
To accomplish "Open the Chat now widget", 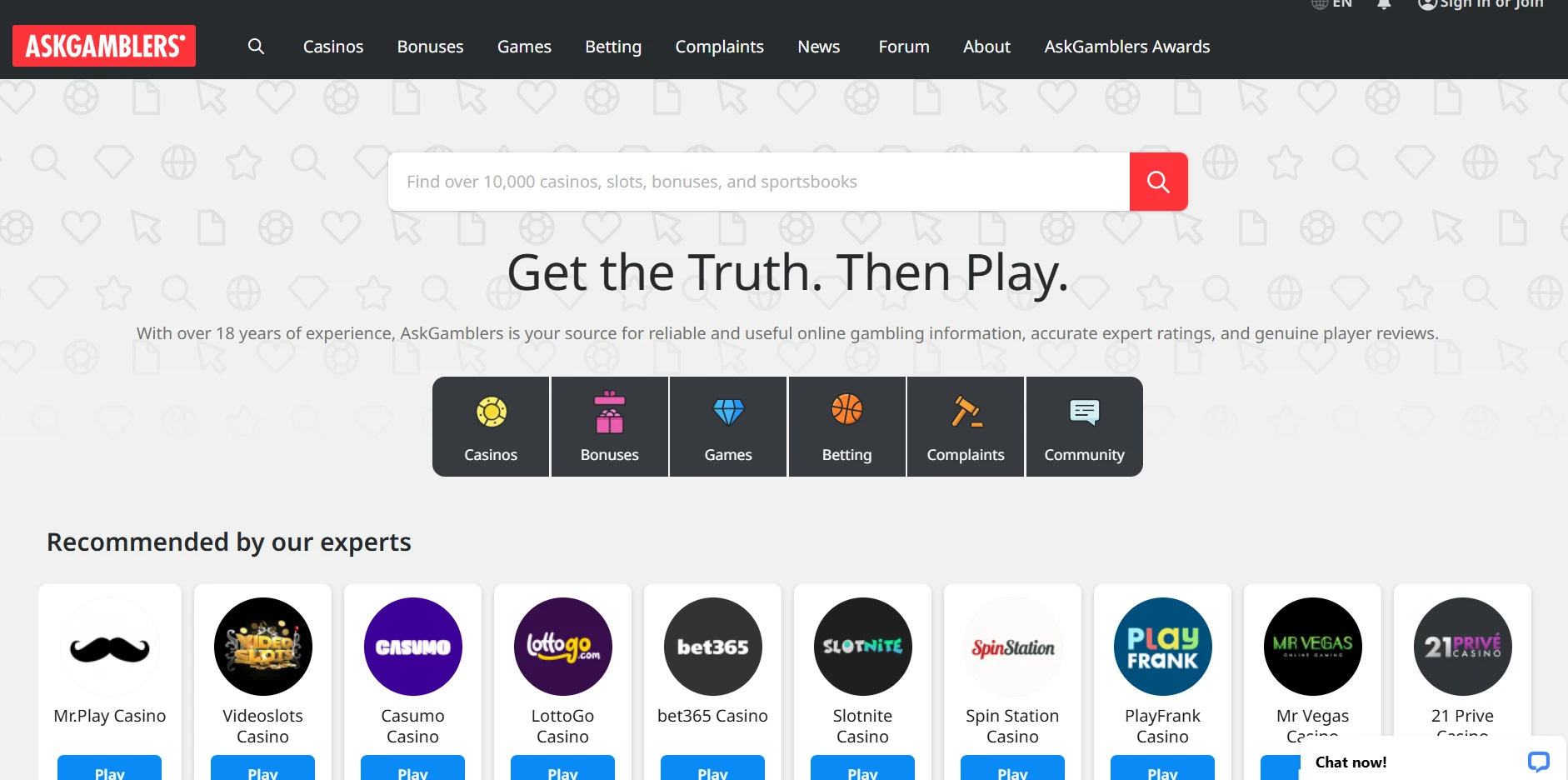I will pyautogui.click(x=1431, y=762).
